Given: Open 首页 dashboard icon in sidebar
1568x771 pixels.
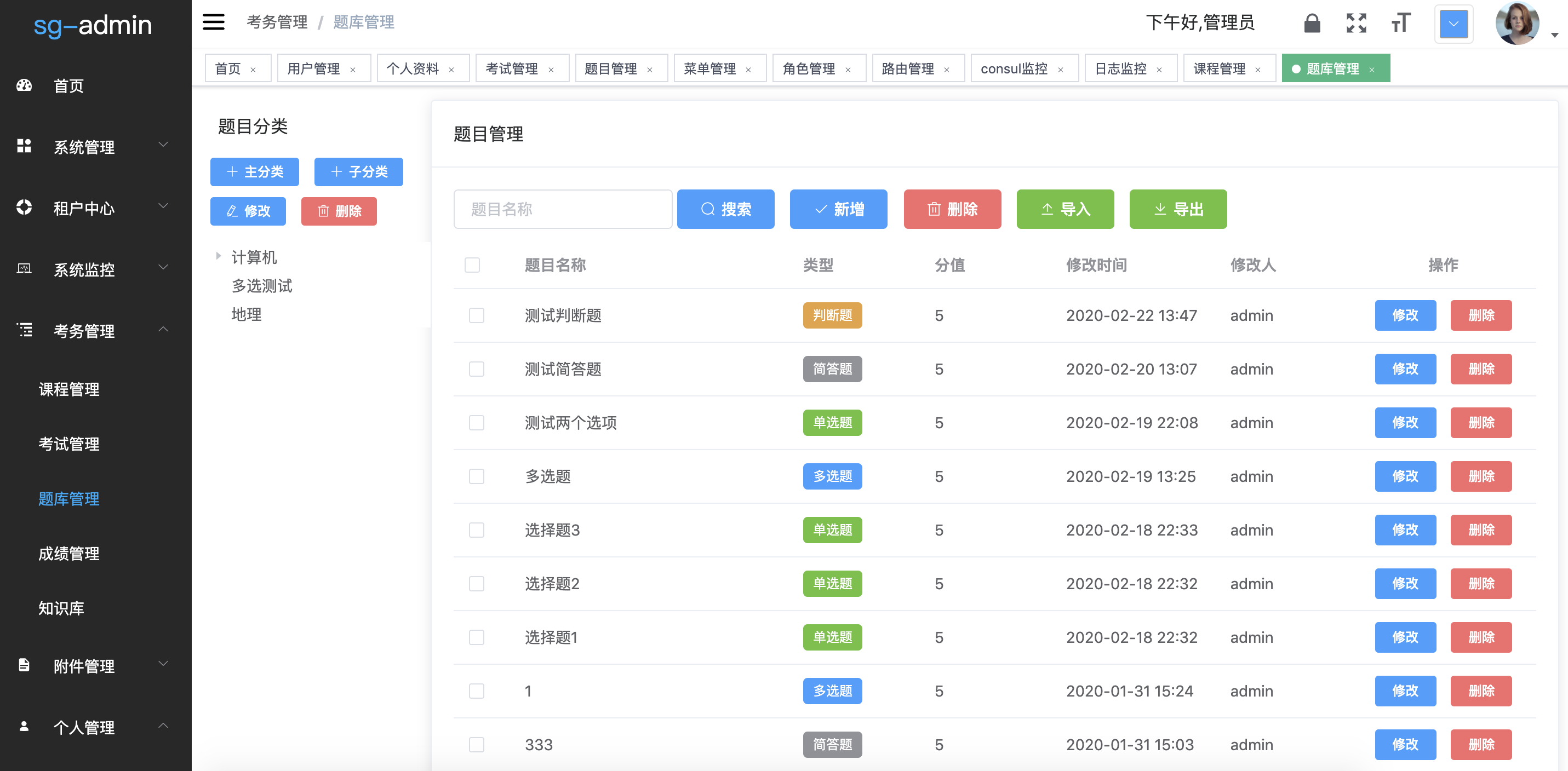Looking at the screenshot, I should [x=24, y=86].
